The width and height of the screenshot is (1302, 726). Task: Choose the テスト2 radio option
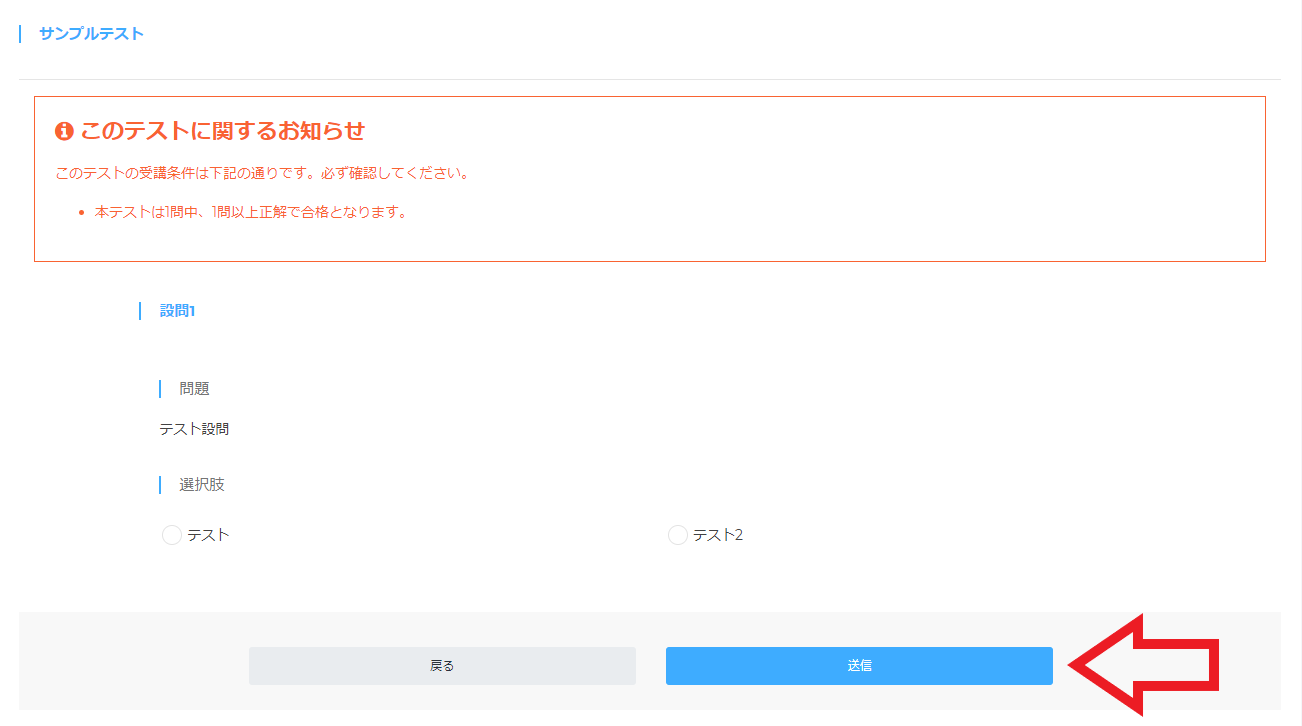click(x=678, y=535)
